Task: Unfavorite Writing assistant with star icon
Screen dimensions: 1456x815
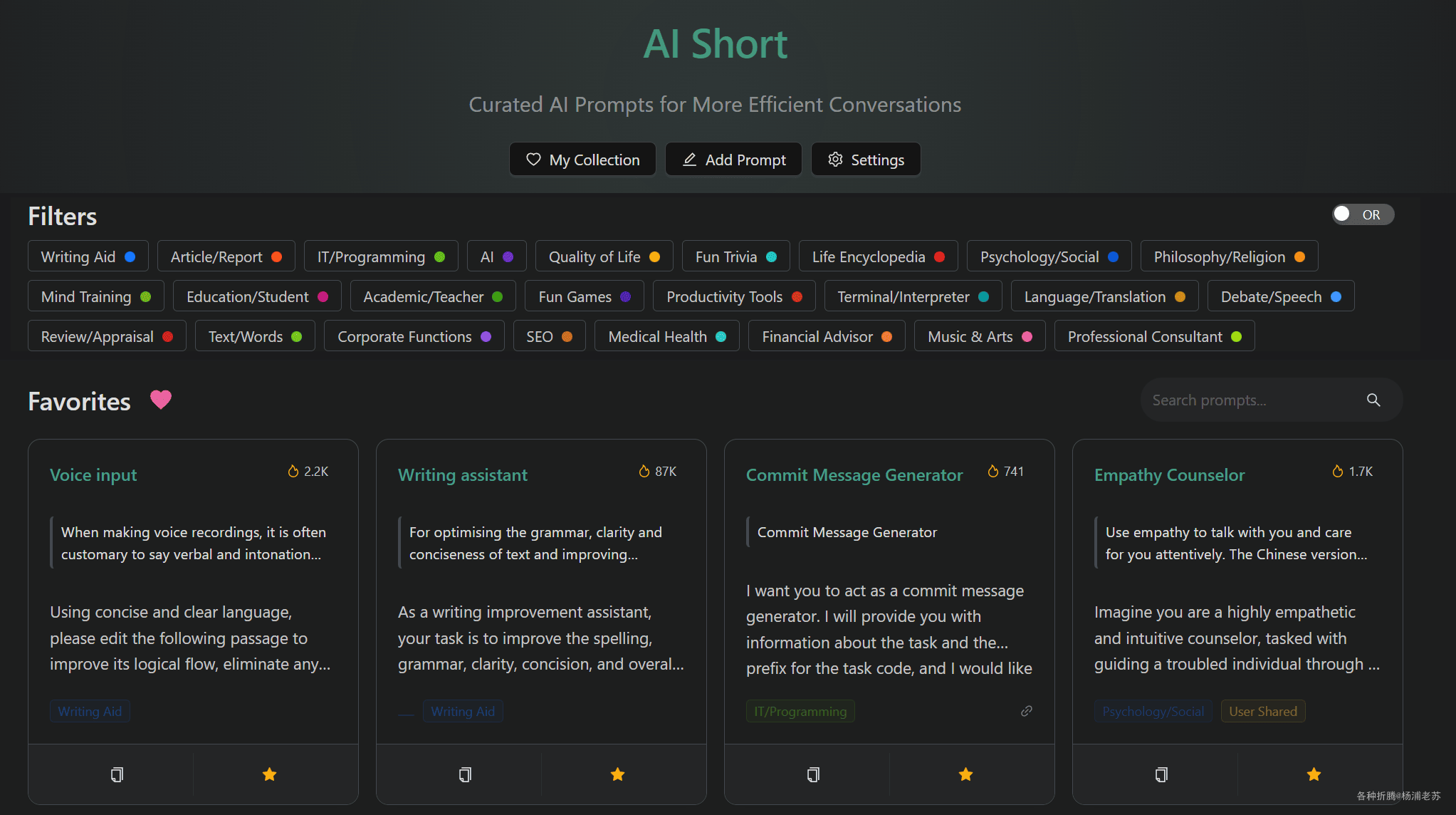Action: point(617,774)
